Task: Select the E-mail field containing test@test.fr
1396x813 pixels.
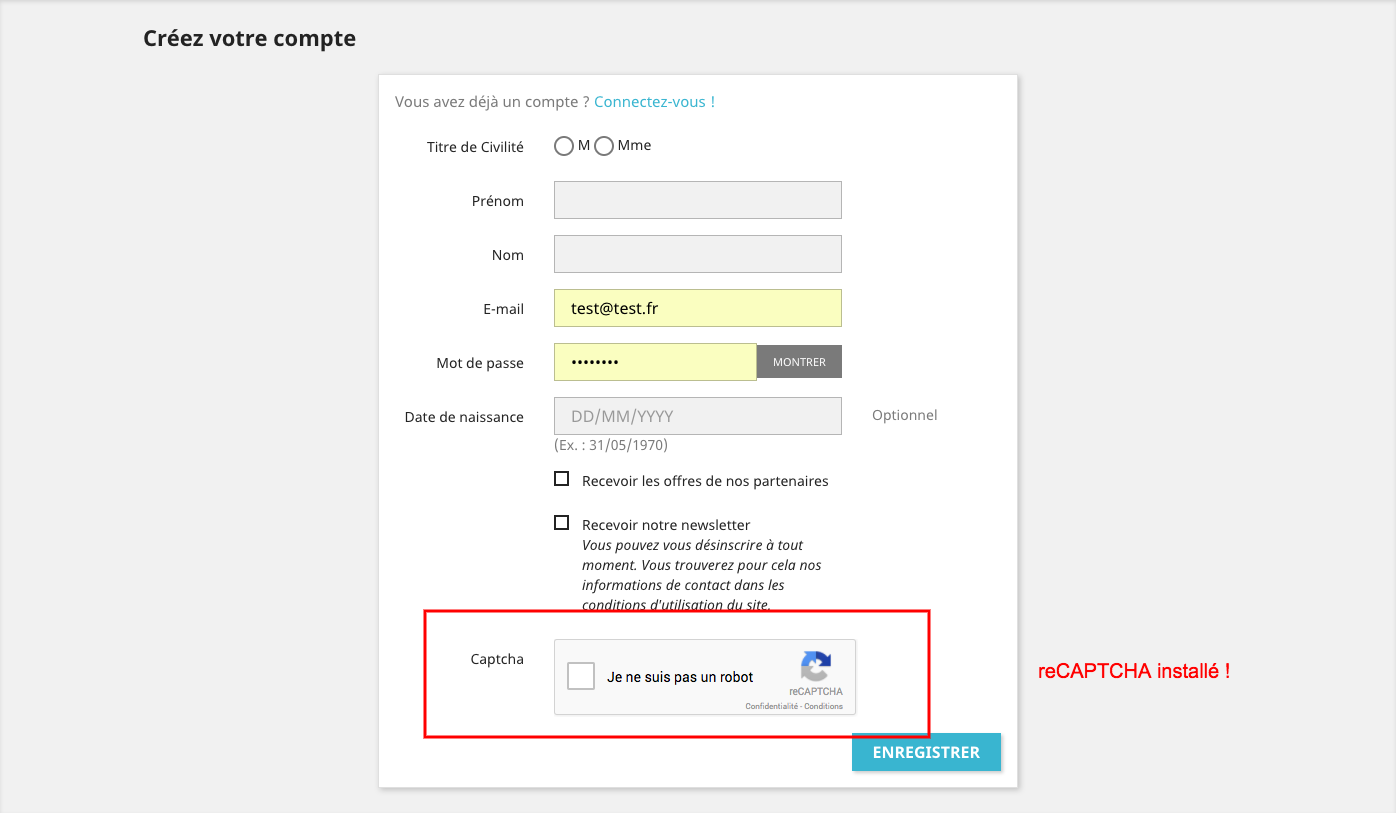Action: [697, 308]
